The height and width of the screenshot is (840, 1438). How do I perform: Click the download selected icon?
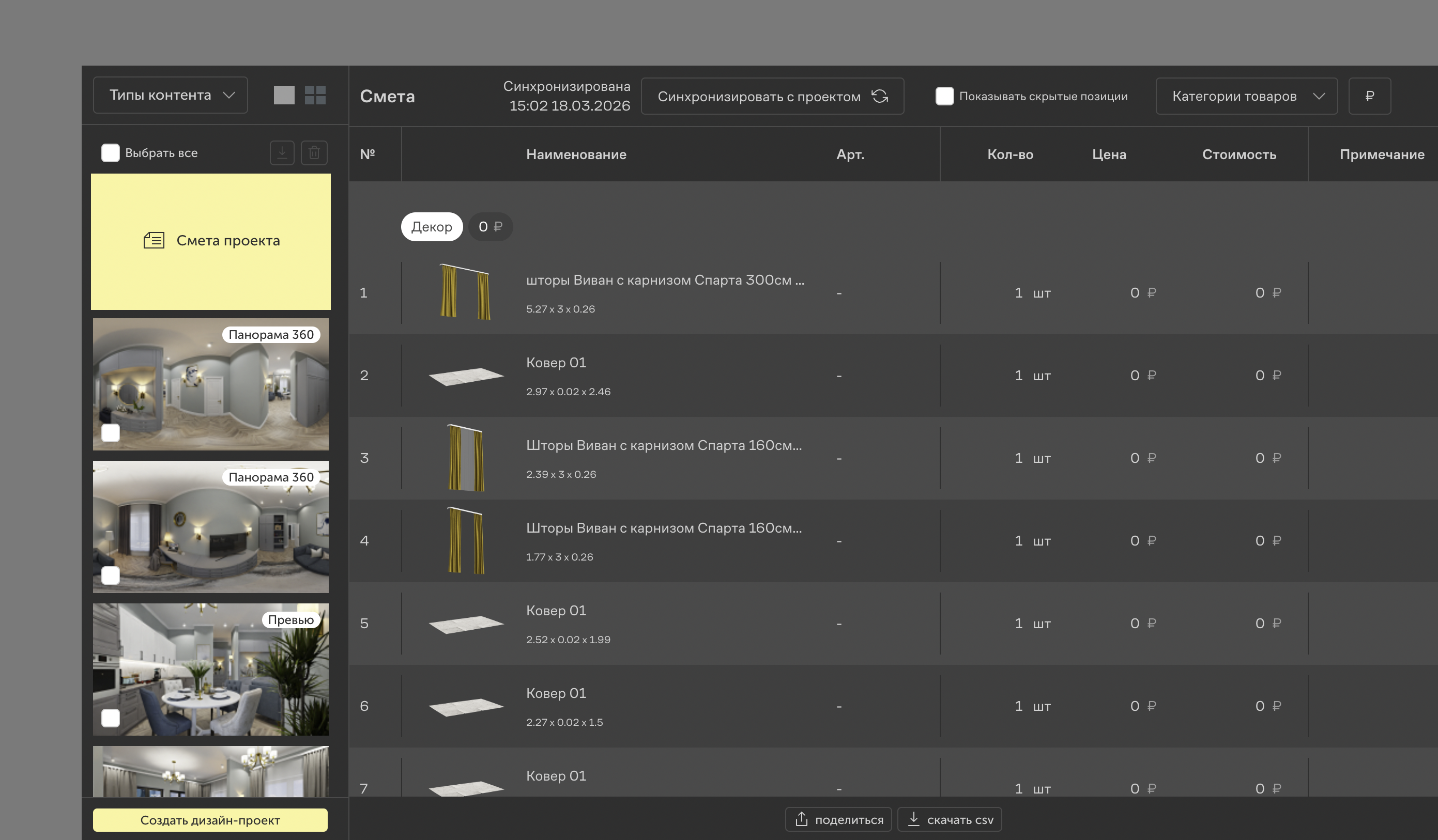[x=282, y=153]
